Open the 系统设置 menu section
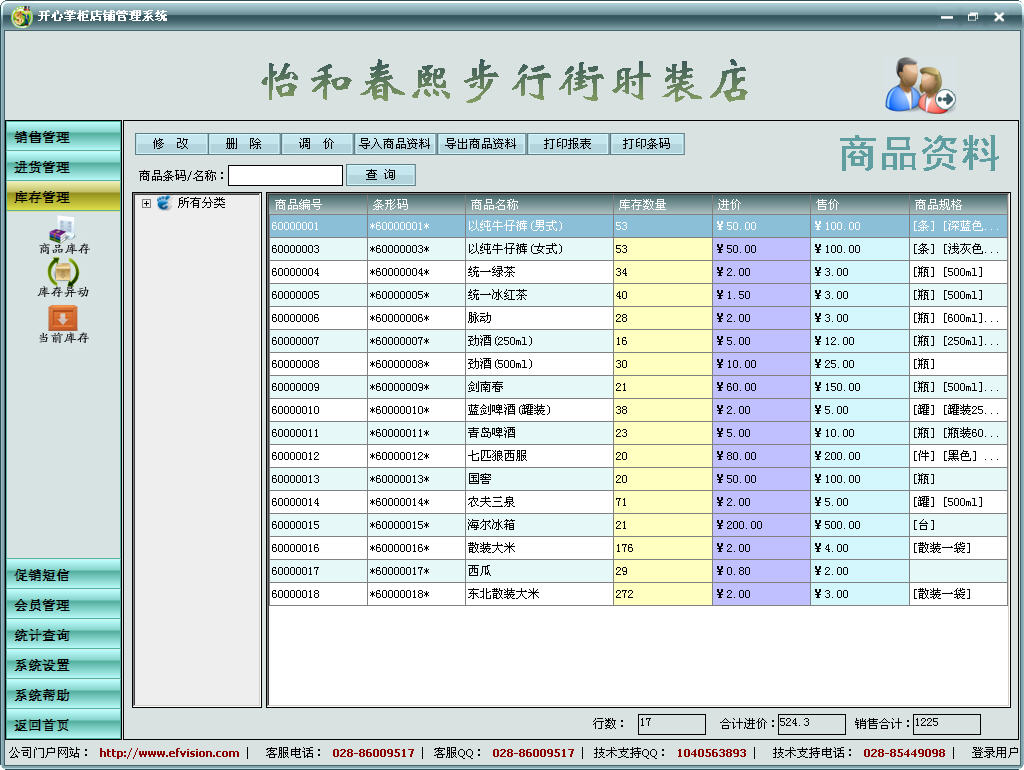Screen dimensions: 1024x770 click(x=63, y=665)
